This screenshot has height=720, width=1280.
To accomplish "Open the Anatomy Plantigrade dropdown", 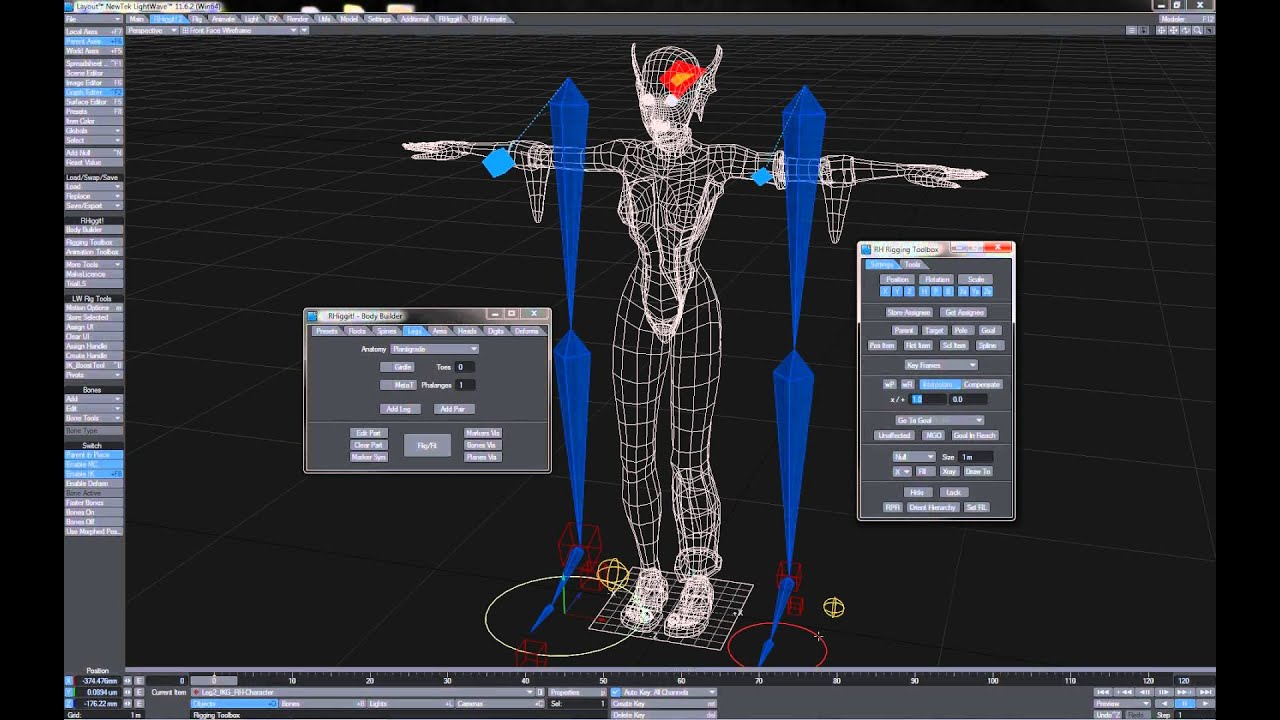I will tap(434, 349).
